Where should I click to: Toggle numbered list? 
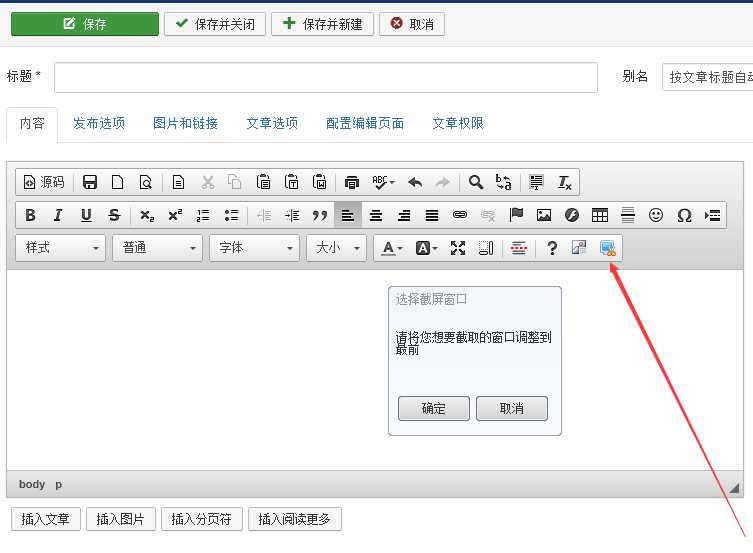pyautogui.click(x=203, y=215)
